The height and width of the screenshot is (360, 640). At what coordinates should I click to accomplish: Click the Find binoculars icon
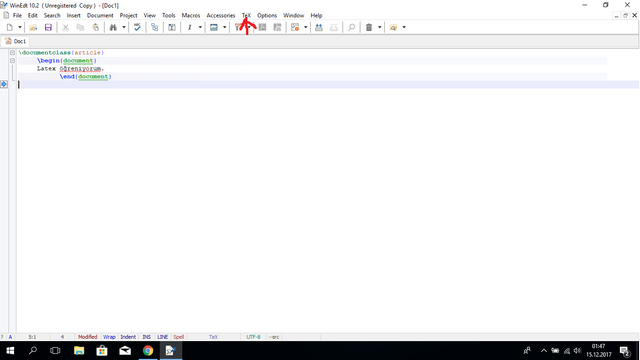click(x=113, y=27)
